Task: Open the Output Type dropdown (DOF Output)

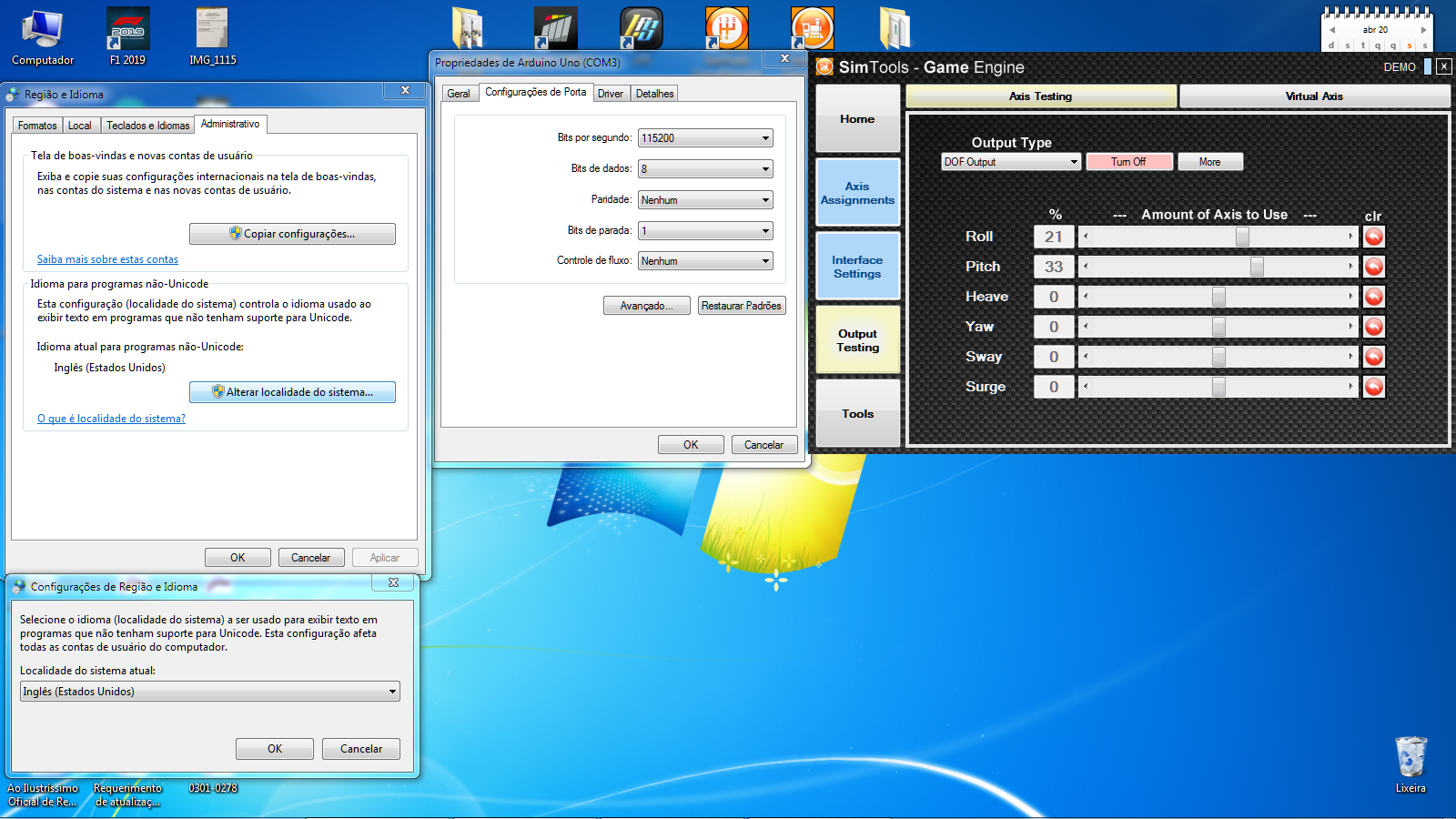Action: tap(1011, 162)
